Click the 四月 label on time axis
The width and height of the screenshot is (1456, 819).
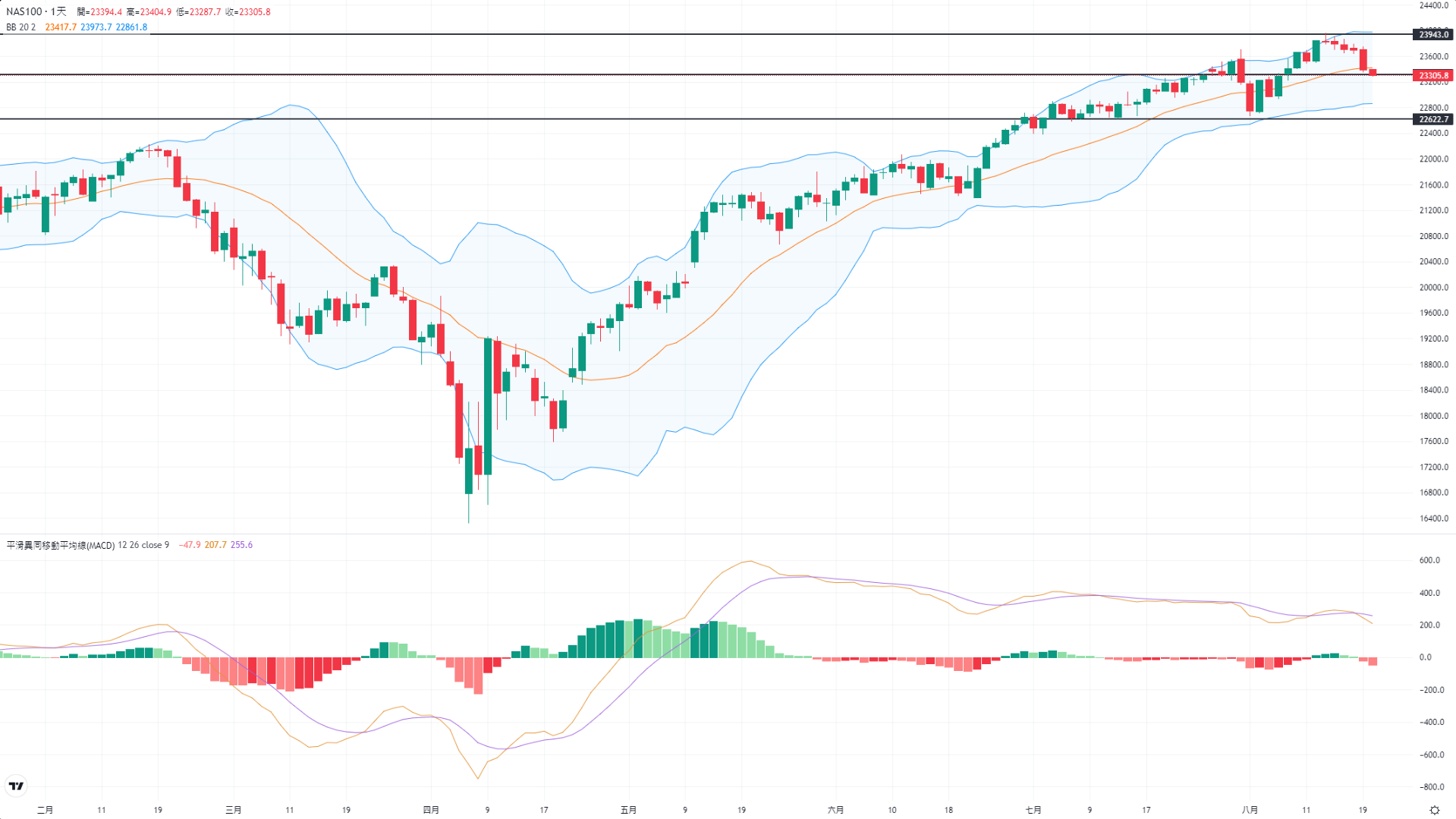pos(431,810)
